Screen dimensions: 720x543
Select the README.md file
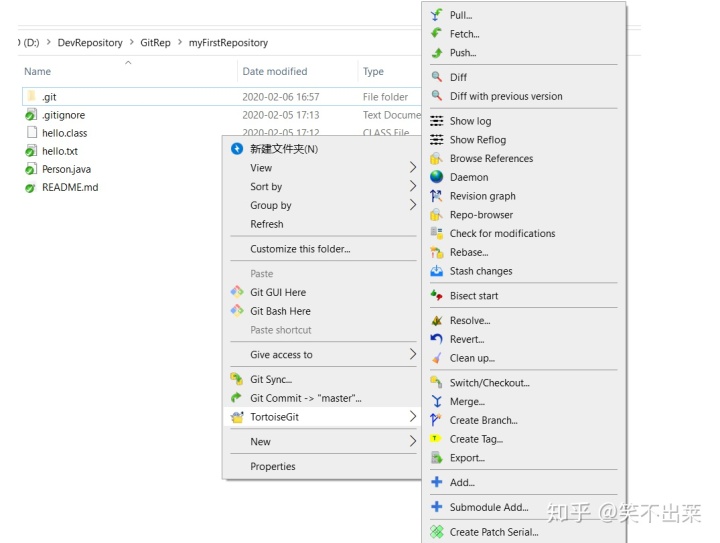coord(70,187)
